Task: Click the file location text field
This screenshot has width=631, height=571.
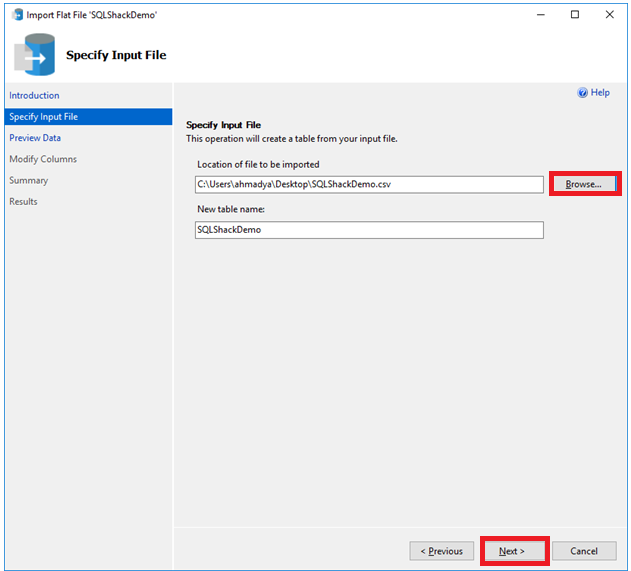Action: (x=369, y=184)
